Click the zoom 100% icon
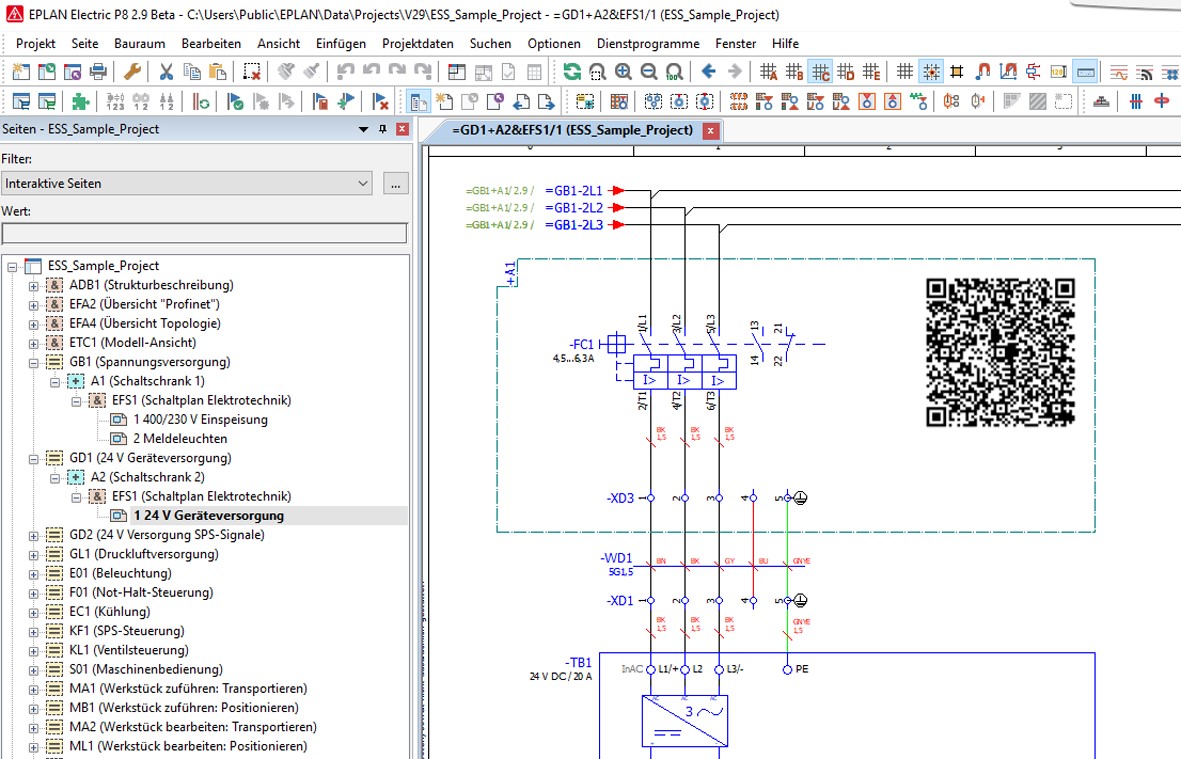The width and height of the screenshot is (1181, 759). click(x=674, y=72)
